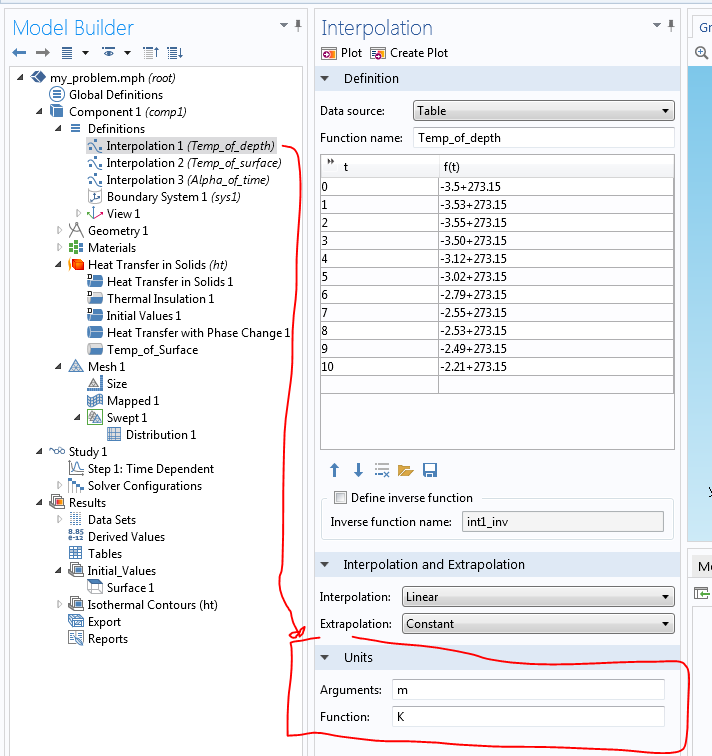
Task: Select Heat Transfer with Phase Change 1
Action: 198,333
